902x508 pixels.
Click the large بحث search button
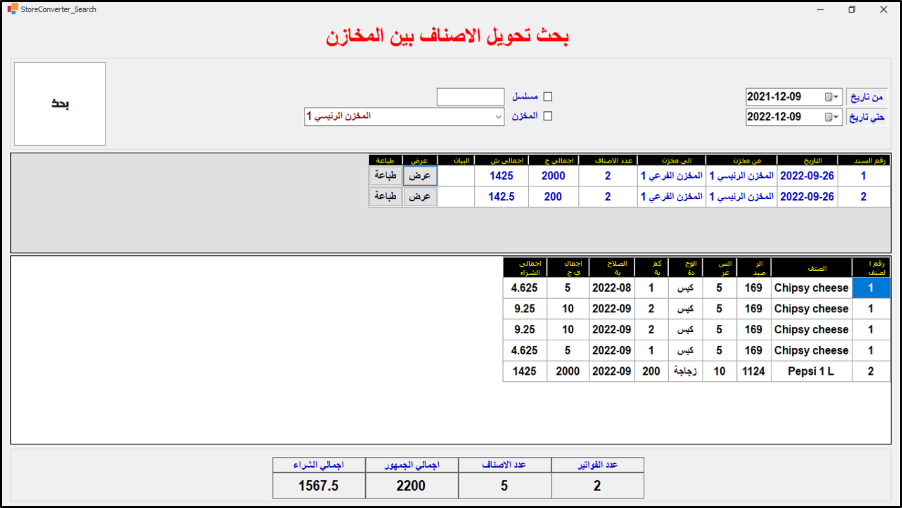(60, 104)
